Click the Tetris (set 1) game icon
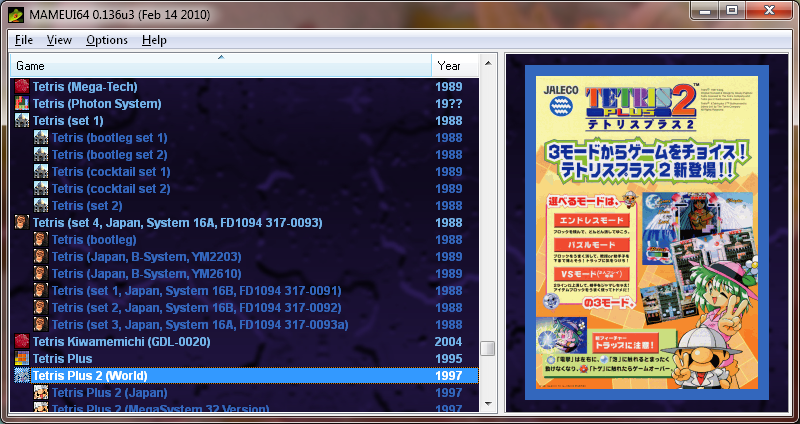800x424 pixels. [x=23, y=121]
